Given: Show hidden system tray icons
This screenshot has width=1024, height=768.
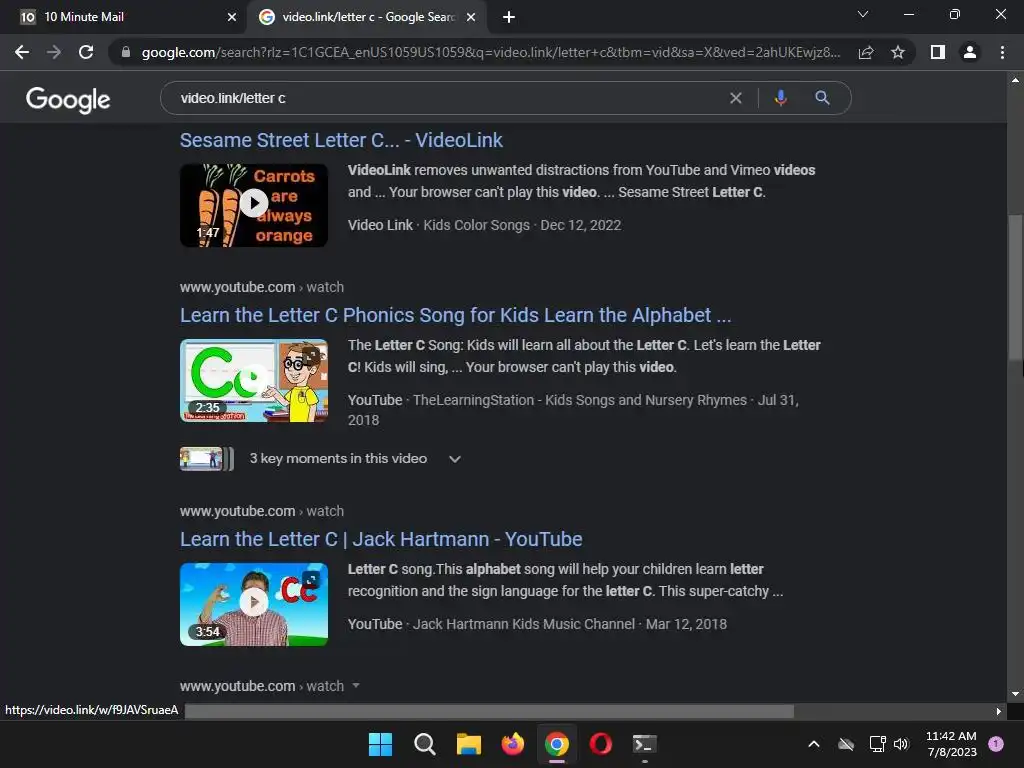Looking at the screenshot, I should [x=814, y=744].
